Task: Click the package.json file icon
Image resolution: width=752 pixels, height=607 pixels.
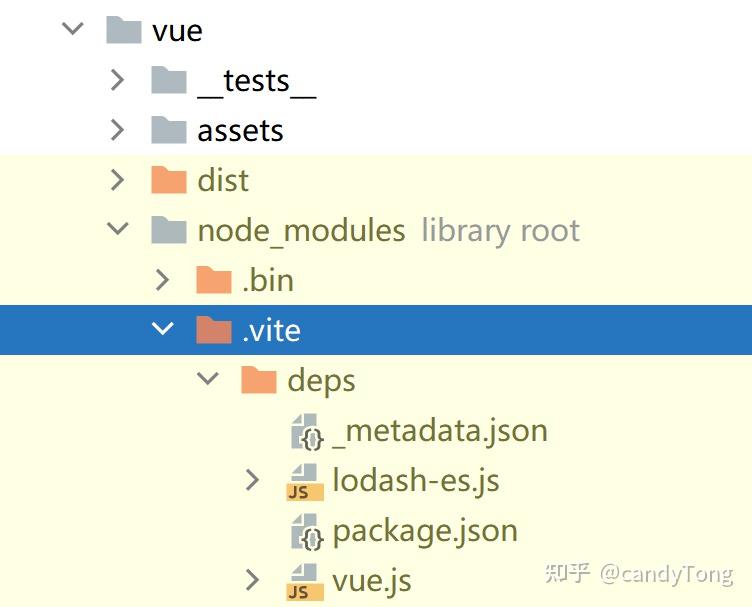Action: (x=304, y=531)
